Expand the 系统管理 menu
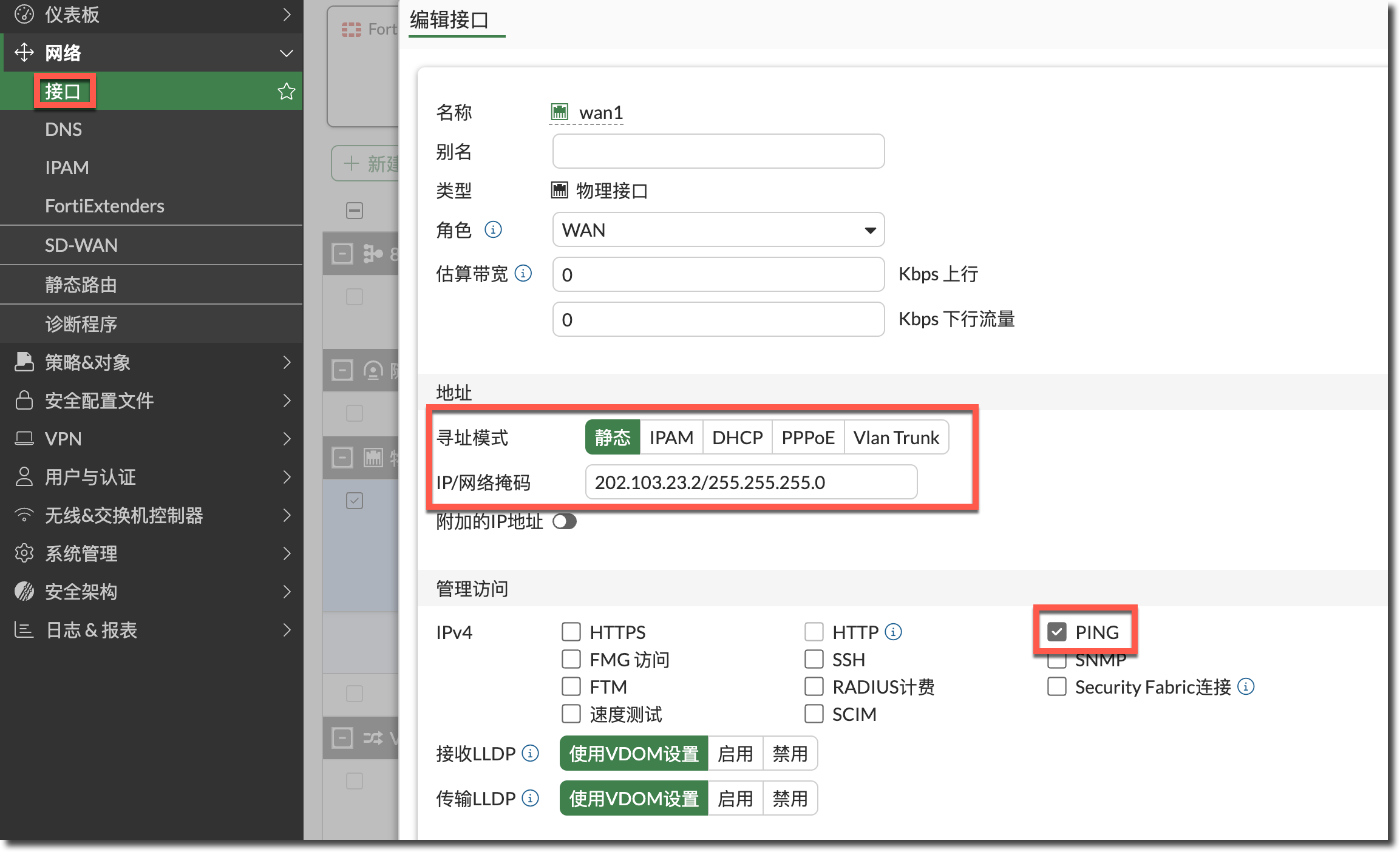Viewport: 1400px width, 852px height. click(287, 553)
